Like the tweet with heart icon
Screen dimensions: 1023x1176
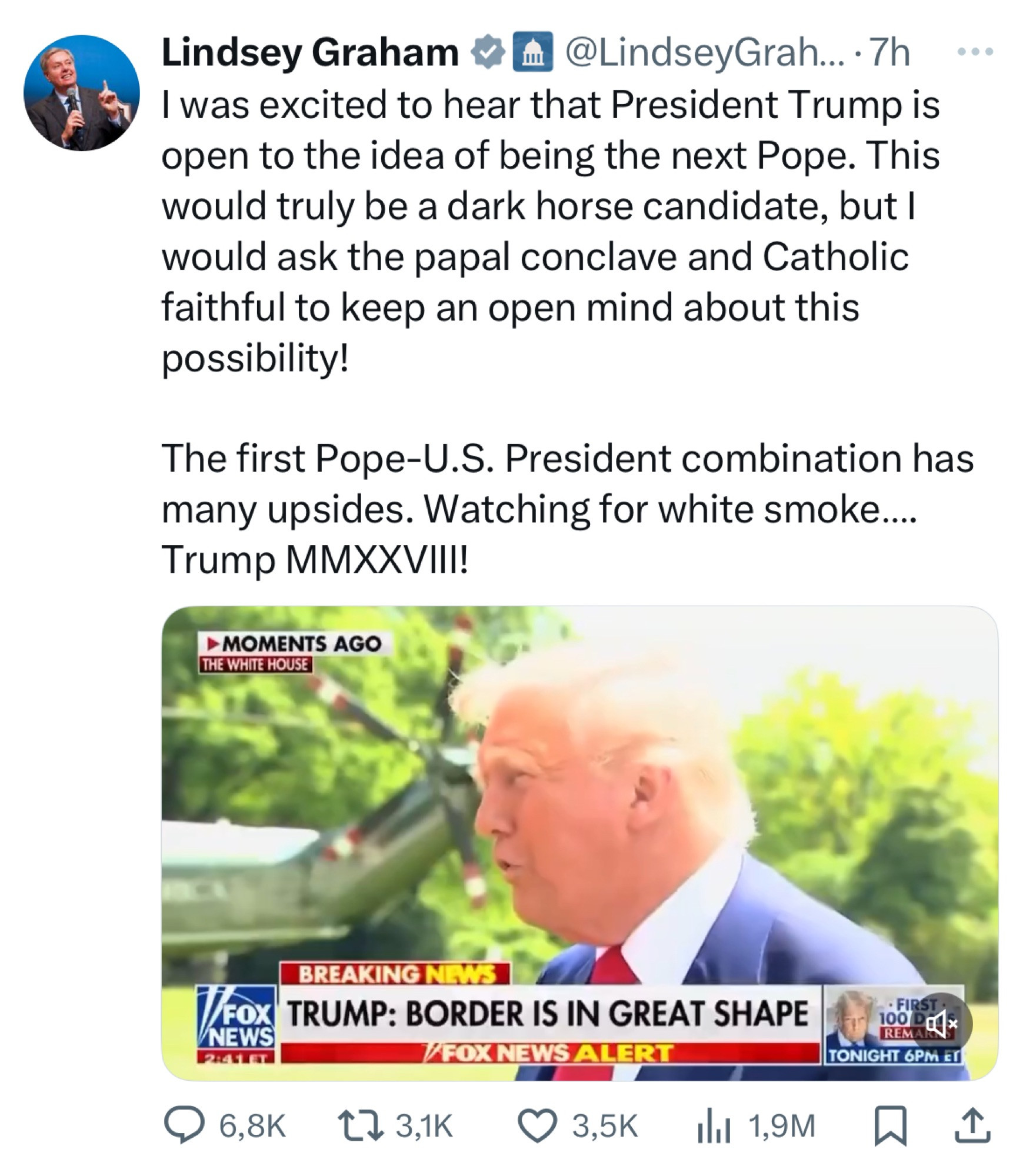(538, 1126)
